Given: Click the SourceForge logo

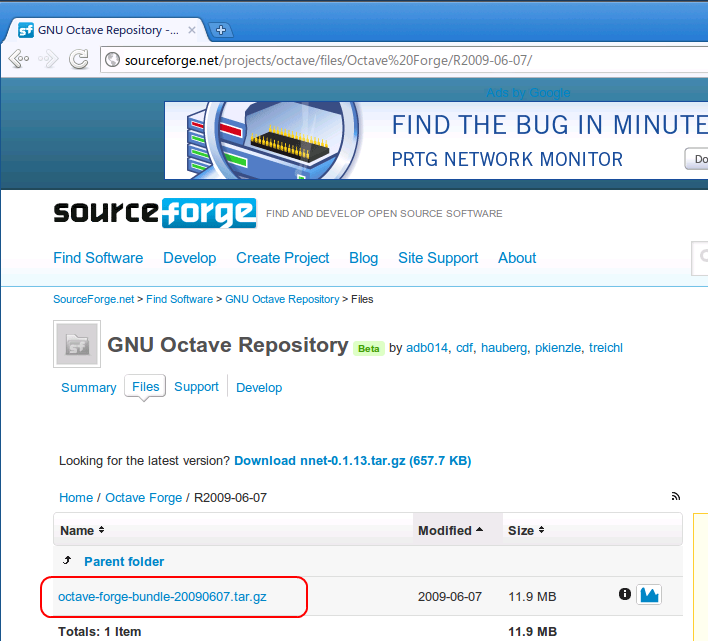Looking at the screenshot, I should (155, 213).
